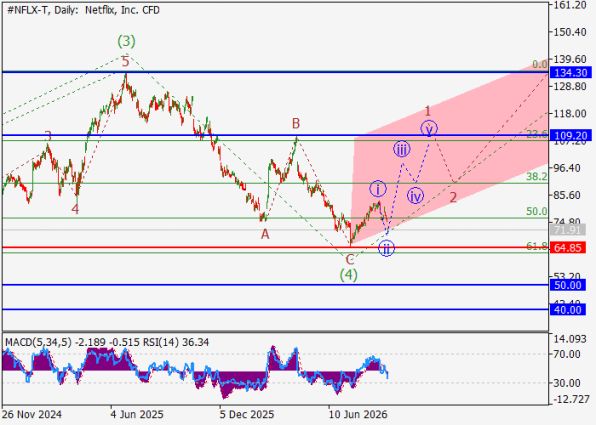Select the 5 Dec 2025 date marker
The height and width of the screenshot is (425, 596).
(246, 414)
